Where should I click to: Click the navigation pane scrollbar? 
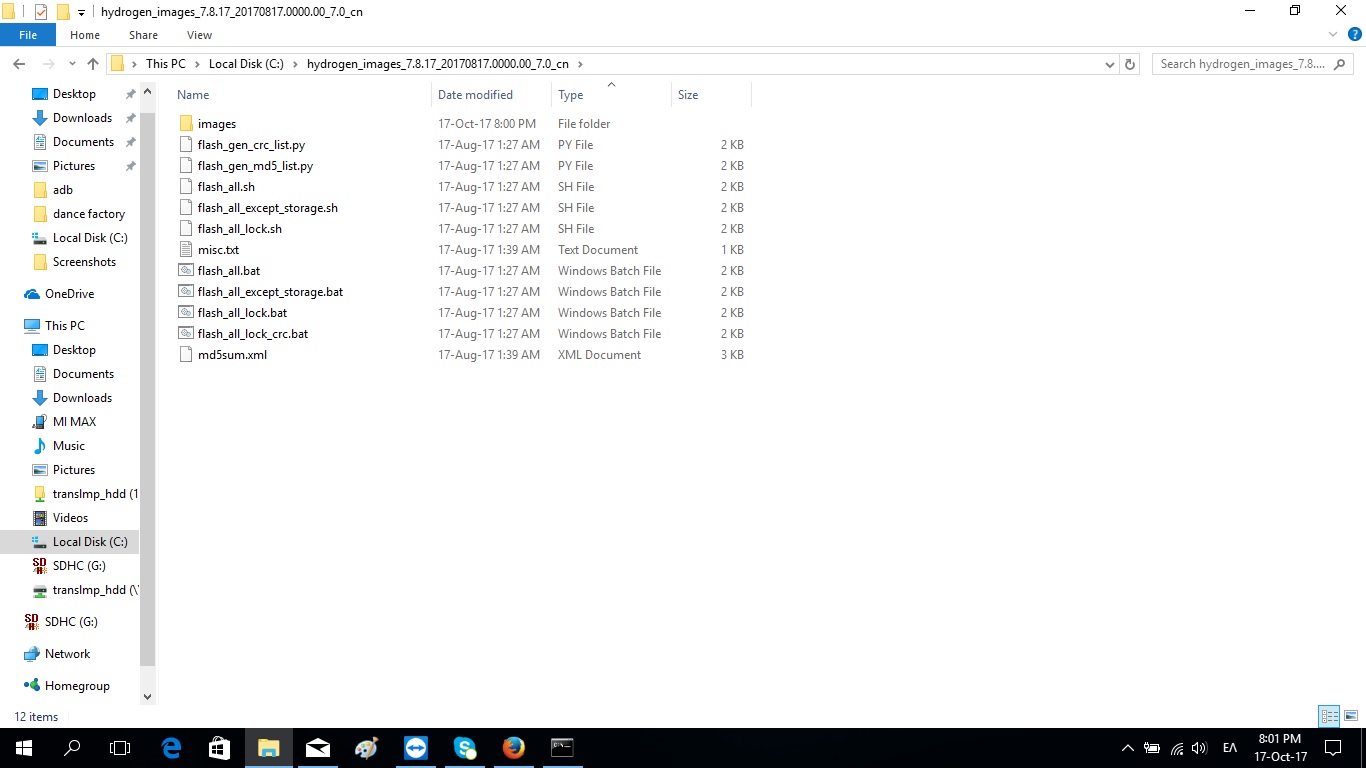(148, 380)
